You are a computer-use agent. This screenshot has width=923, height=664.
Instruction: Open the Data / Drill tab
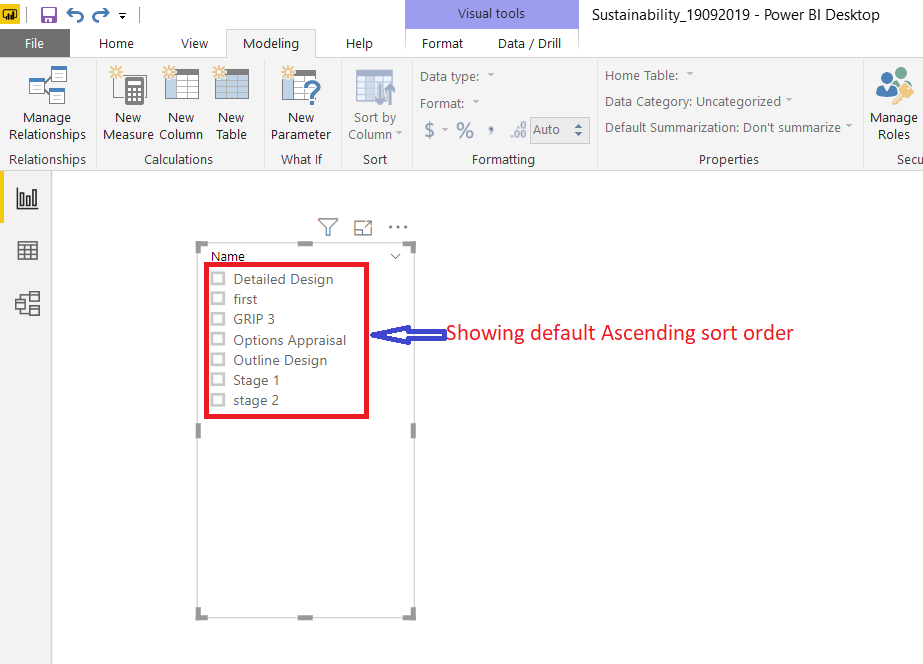pos(529,44)
